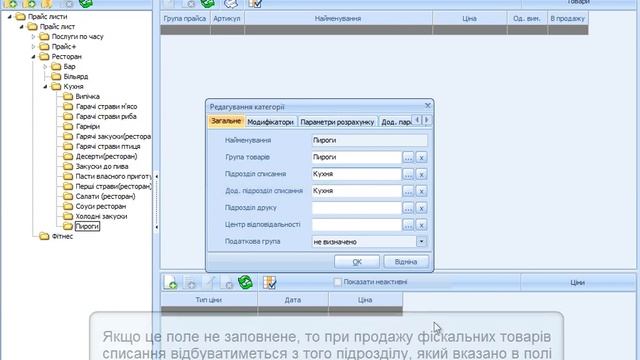The height and width of the screenshot is (360, 640).
Task: Refresh the price list with the green arrows icon
Action: [x=245, y=282]
